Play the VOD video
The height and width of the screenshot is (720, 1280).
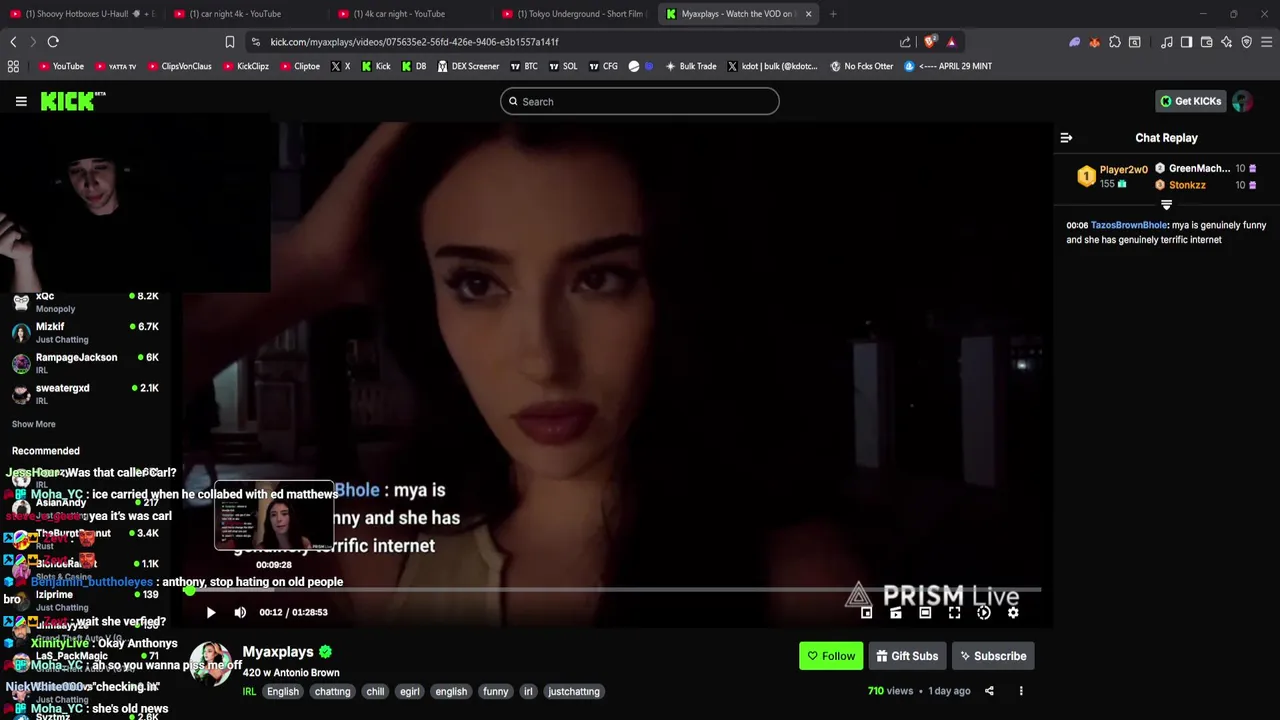click(x=211, y=612)
